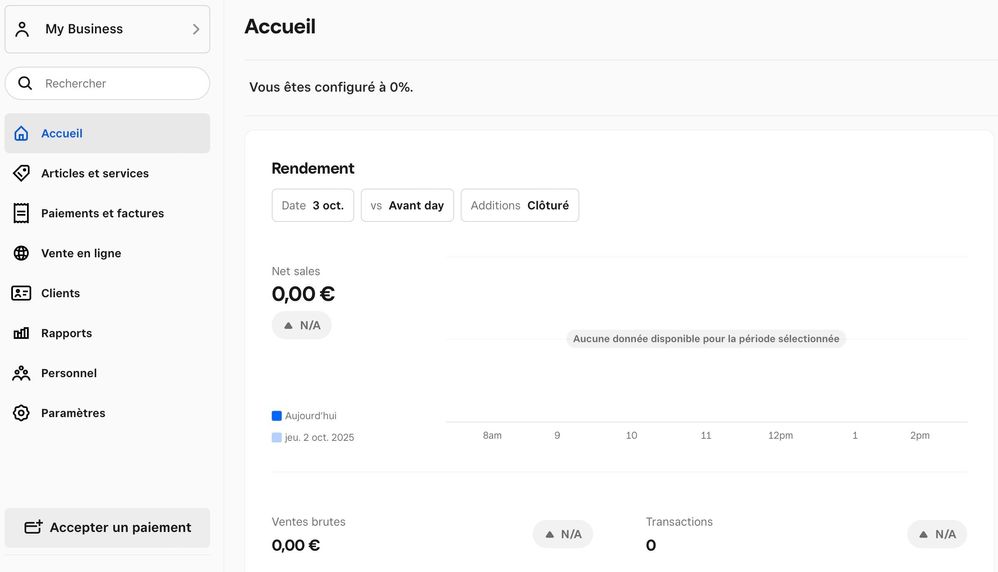Image resolution: width=998 pixels, height=572 pixels.
Task: Click the tag icon for Articles et services
Action: coord(21,173)
